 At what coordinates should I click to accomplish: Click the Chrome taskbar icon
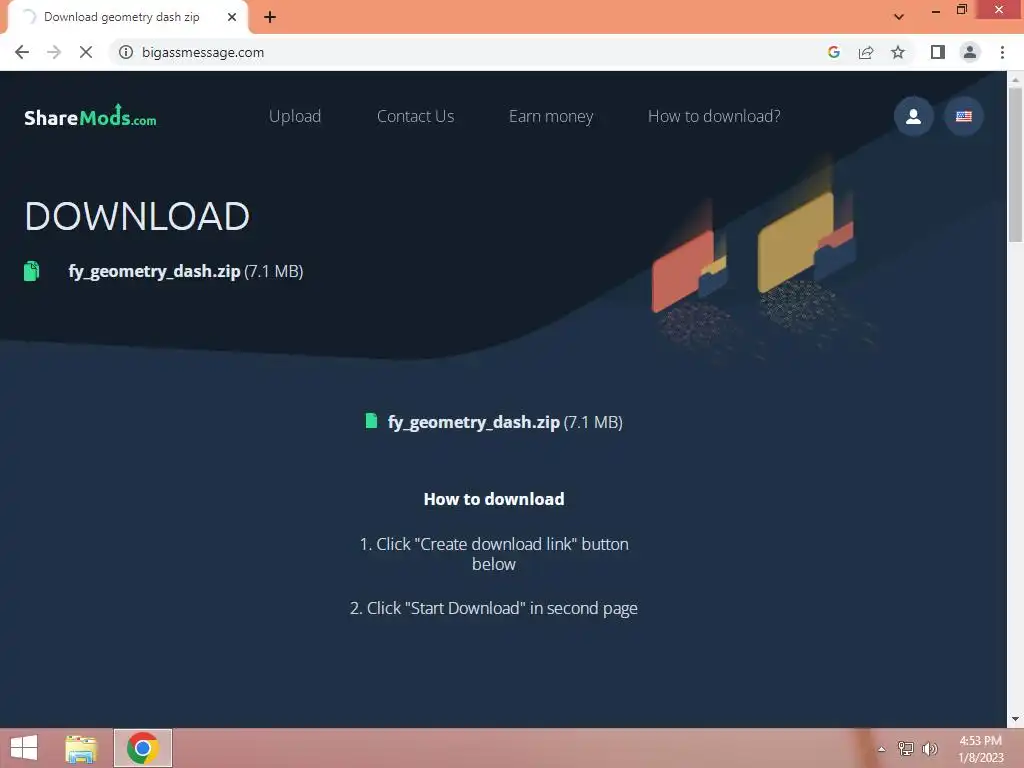point(143,748)
